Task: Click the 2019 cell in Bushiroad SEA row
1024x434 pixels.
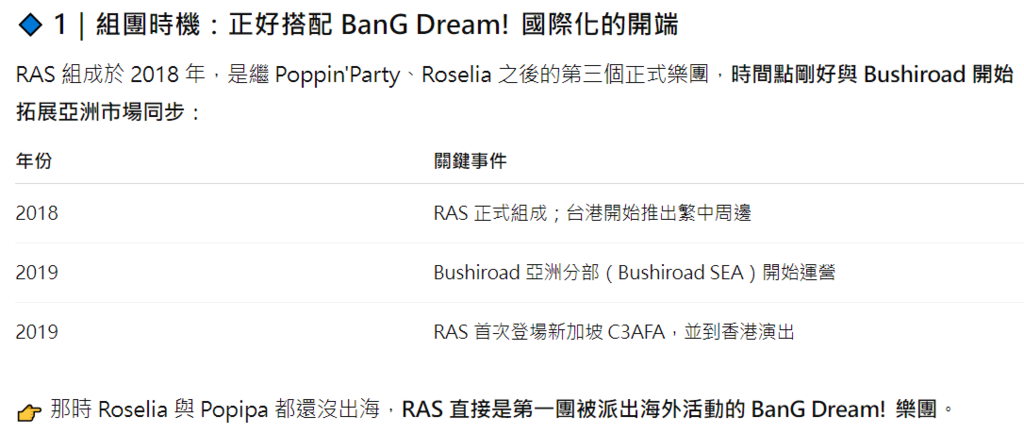Action: pos(37,273)
